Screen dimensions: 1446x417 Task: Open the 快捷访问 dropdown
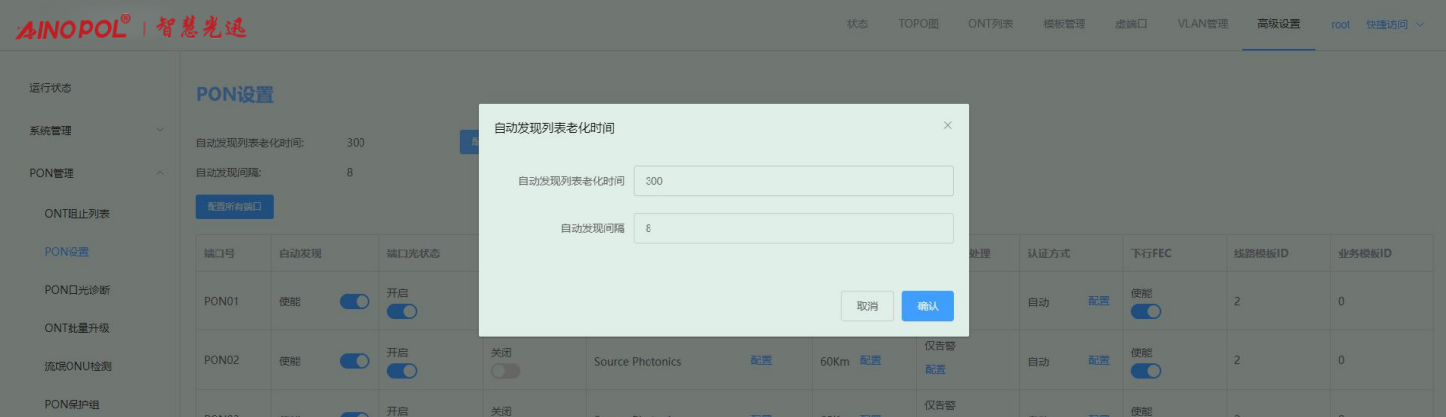(1394, 24)
